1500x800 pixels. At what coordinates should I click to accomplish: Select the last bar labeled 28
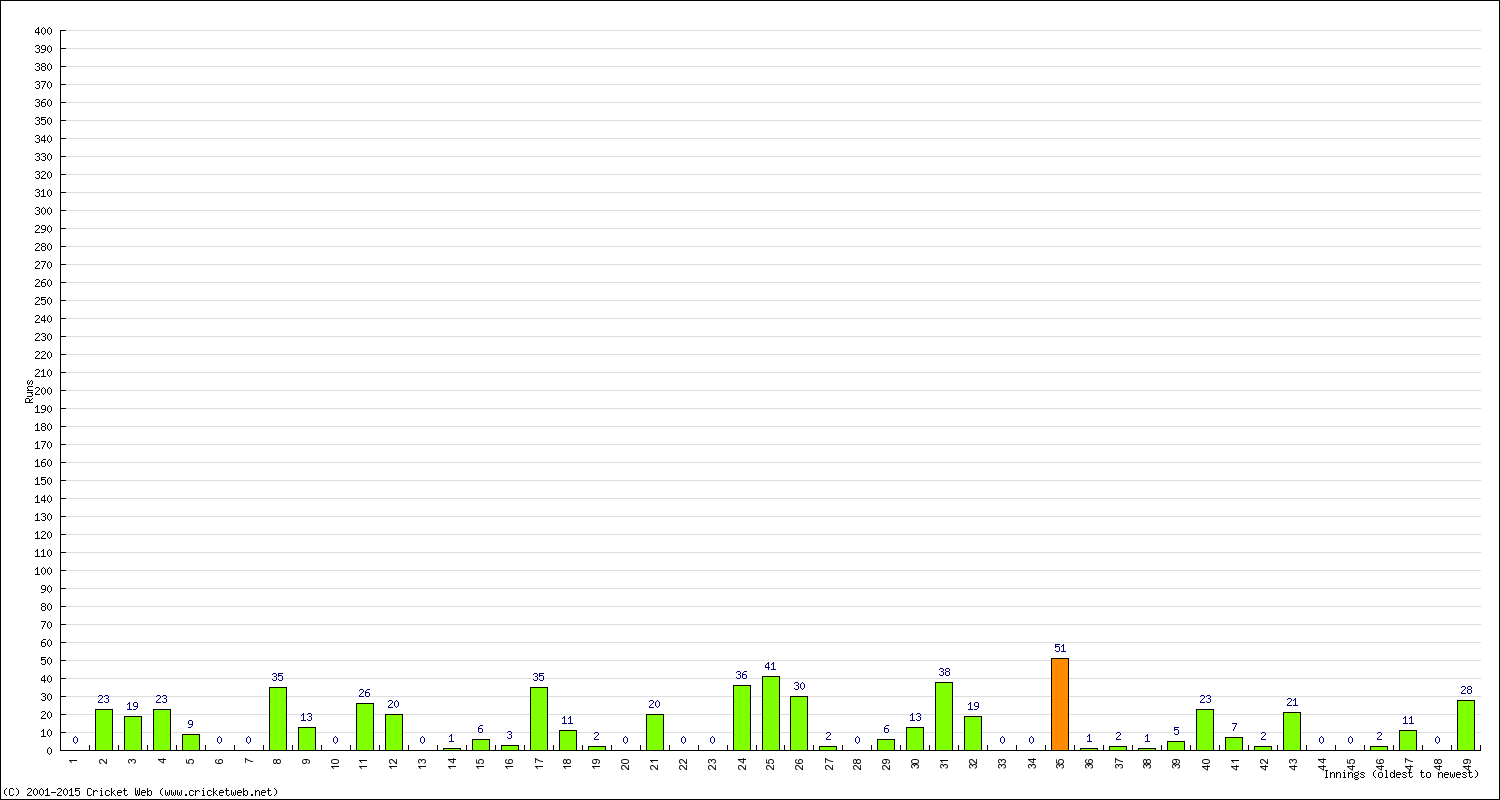click(1466, 725)
